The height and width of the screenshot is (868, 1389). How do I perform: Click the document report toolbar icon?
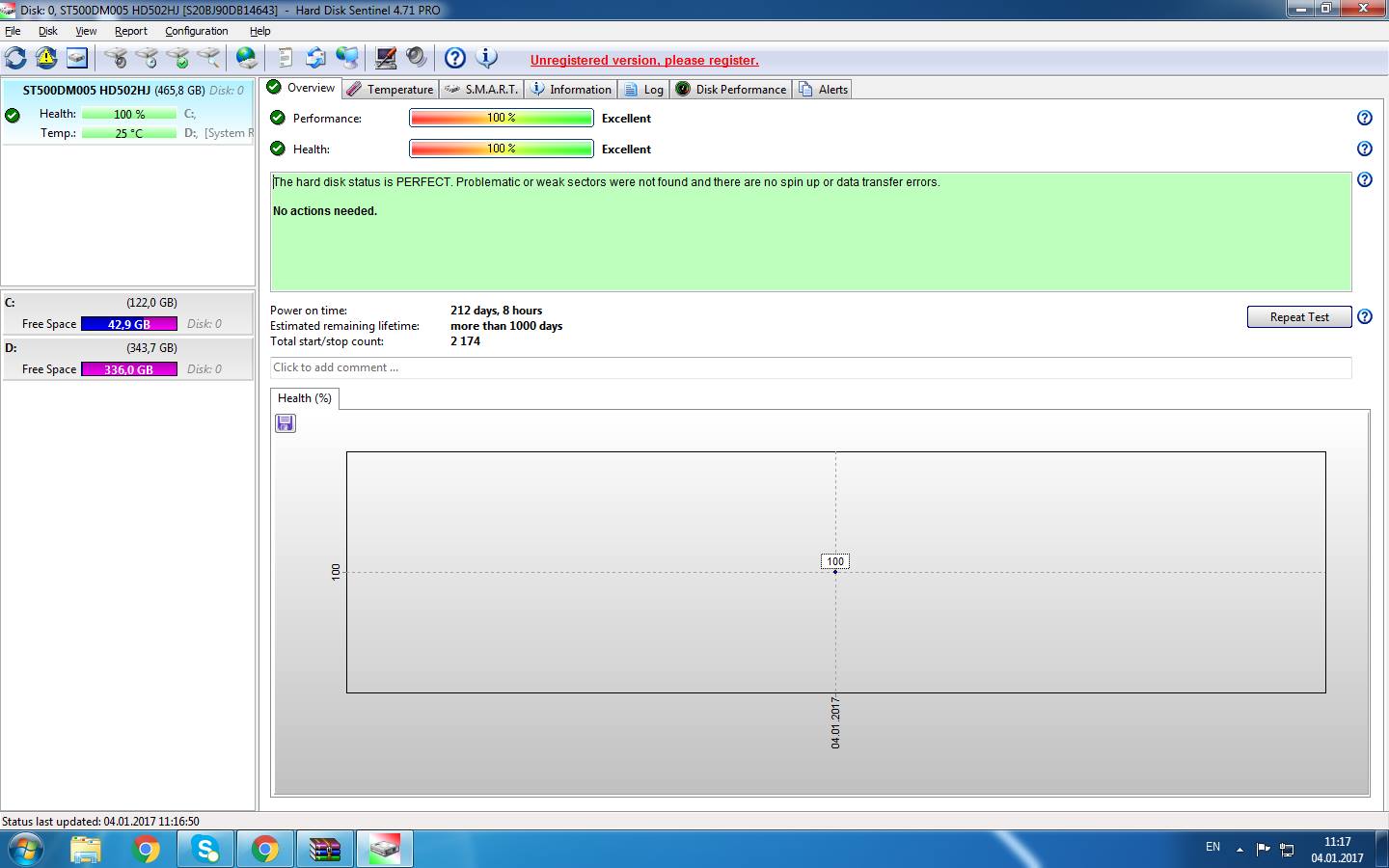pos(285,58)
